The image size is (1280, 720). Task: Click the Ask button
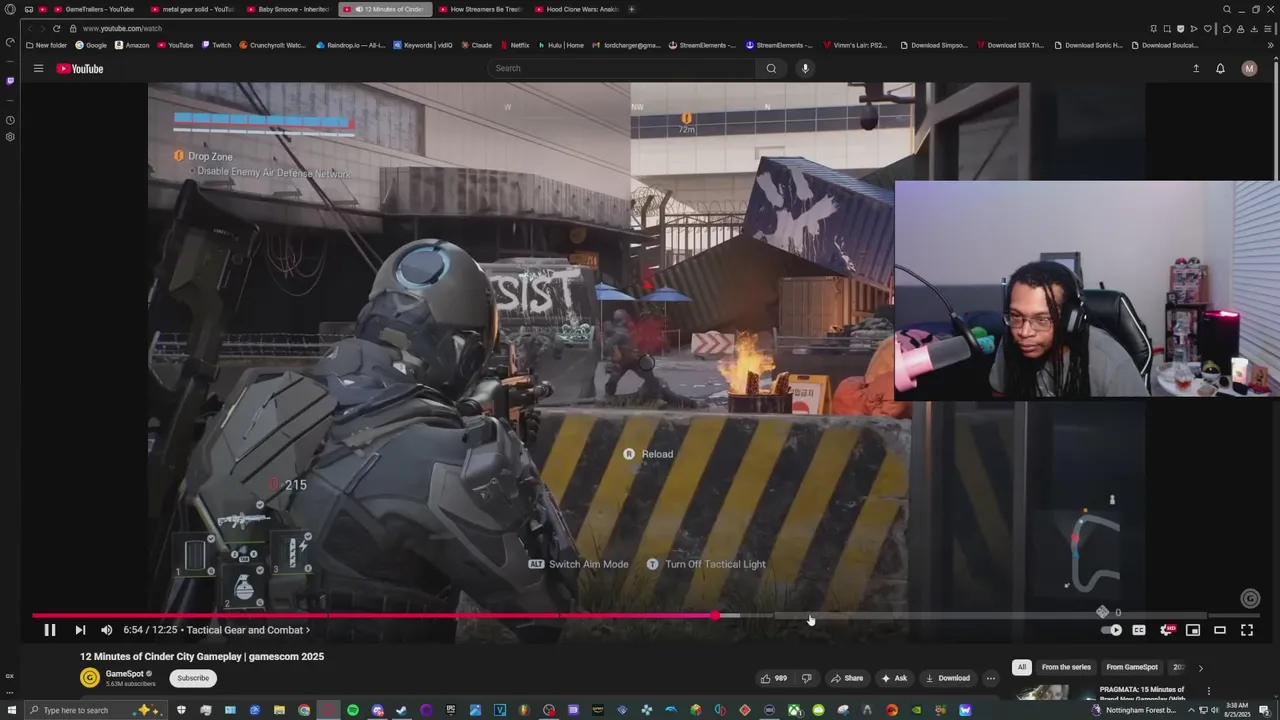[x=894, y=678]
